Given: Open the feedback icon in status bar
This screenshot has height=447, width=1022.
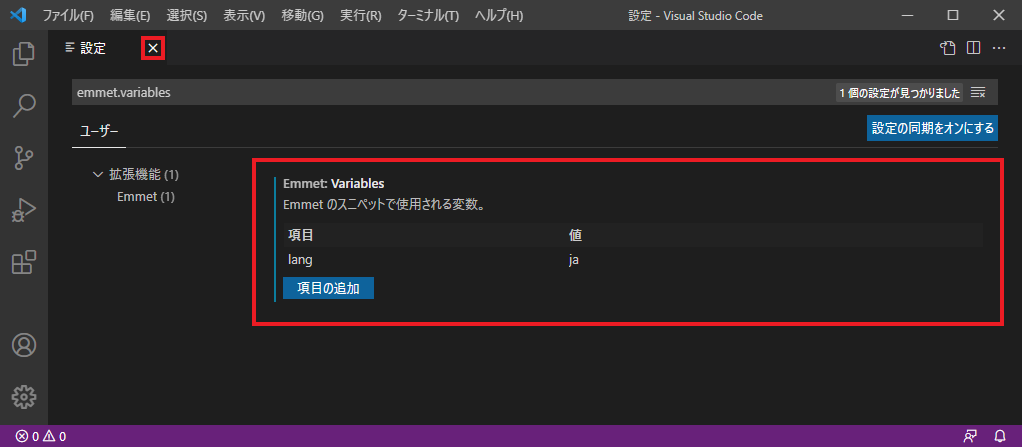Looking at the screenshot, I should [x=971, y=436].
